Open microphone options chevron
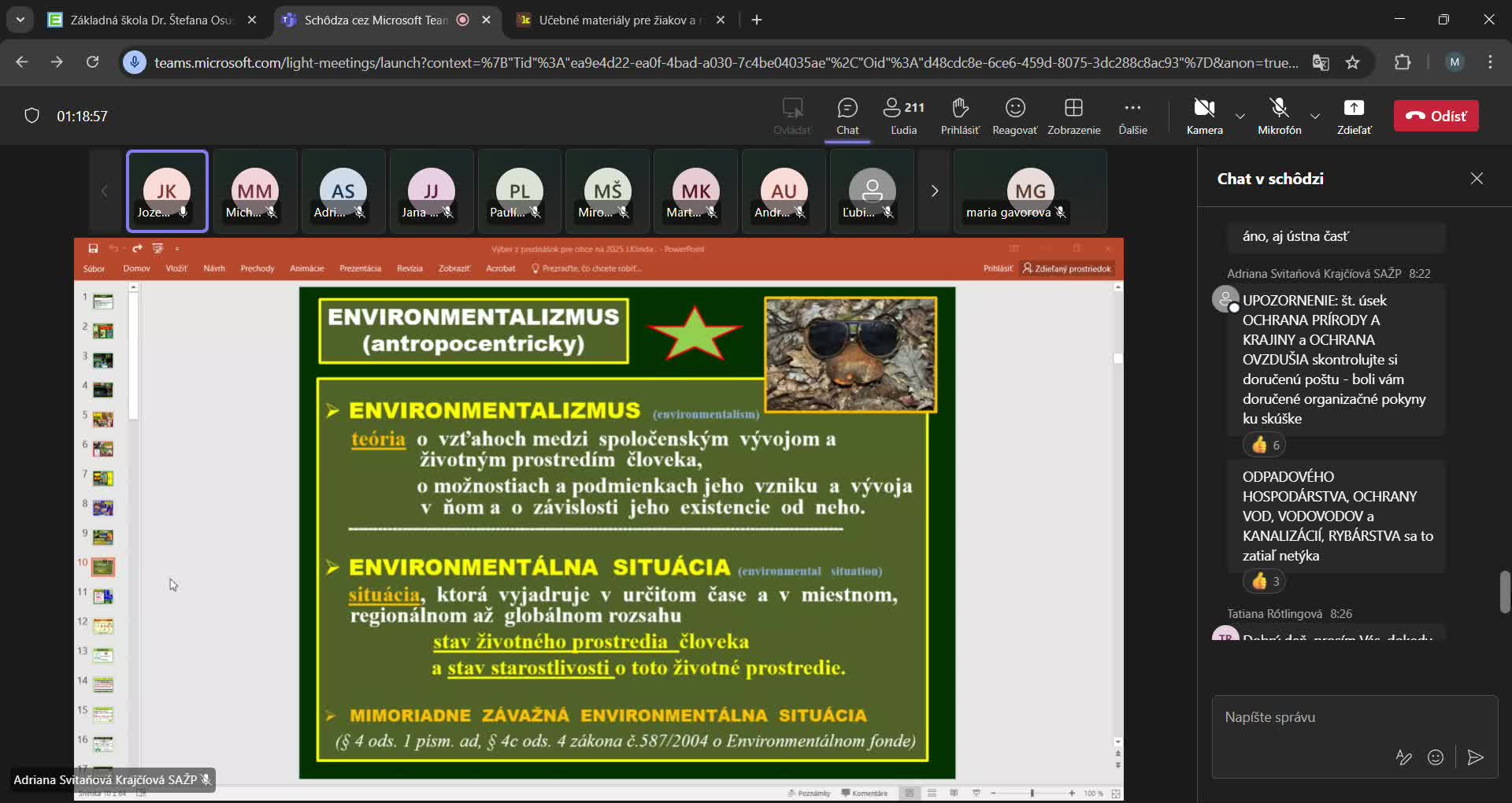 (x=1314, y=116)
